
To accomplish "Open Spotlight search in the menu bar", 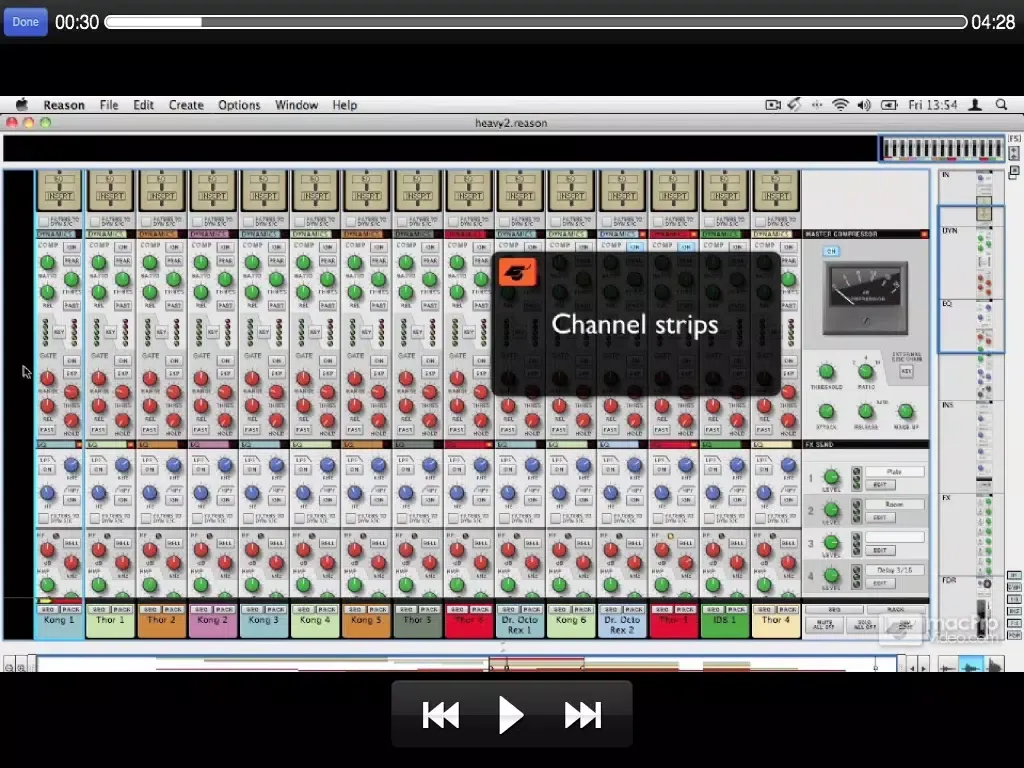I will (1001, 104).
